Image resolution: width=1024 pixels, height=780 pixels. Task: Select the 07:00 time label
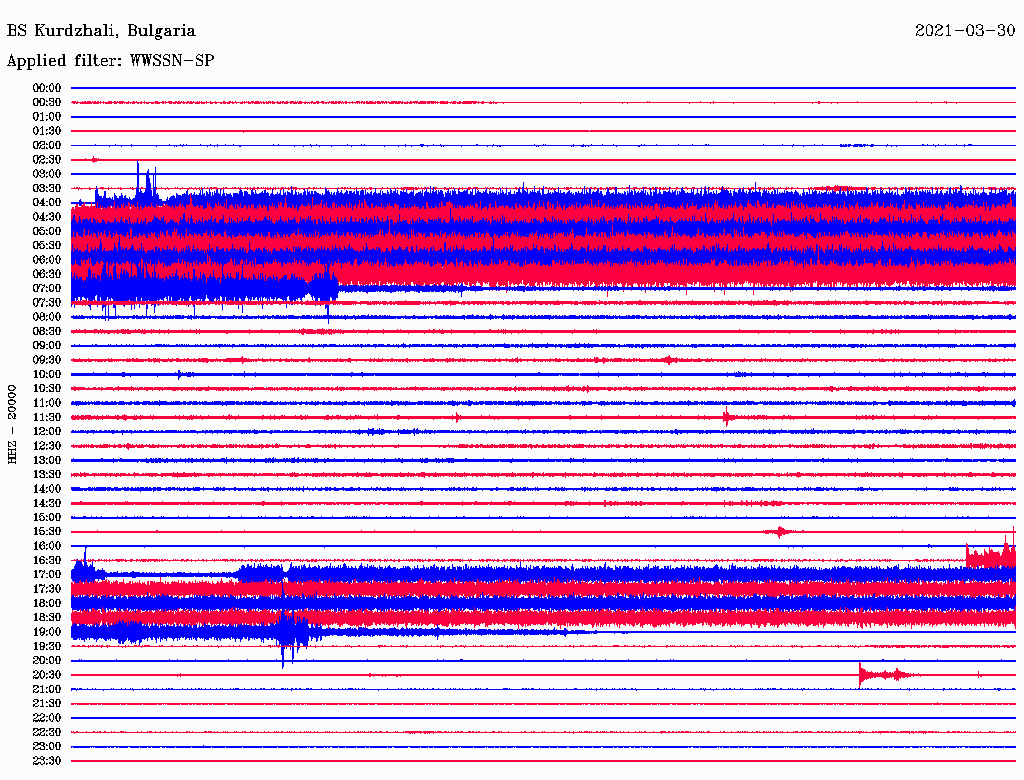(x=47, y=289)
